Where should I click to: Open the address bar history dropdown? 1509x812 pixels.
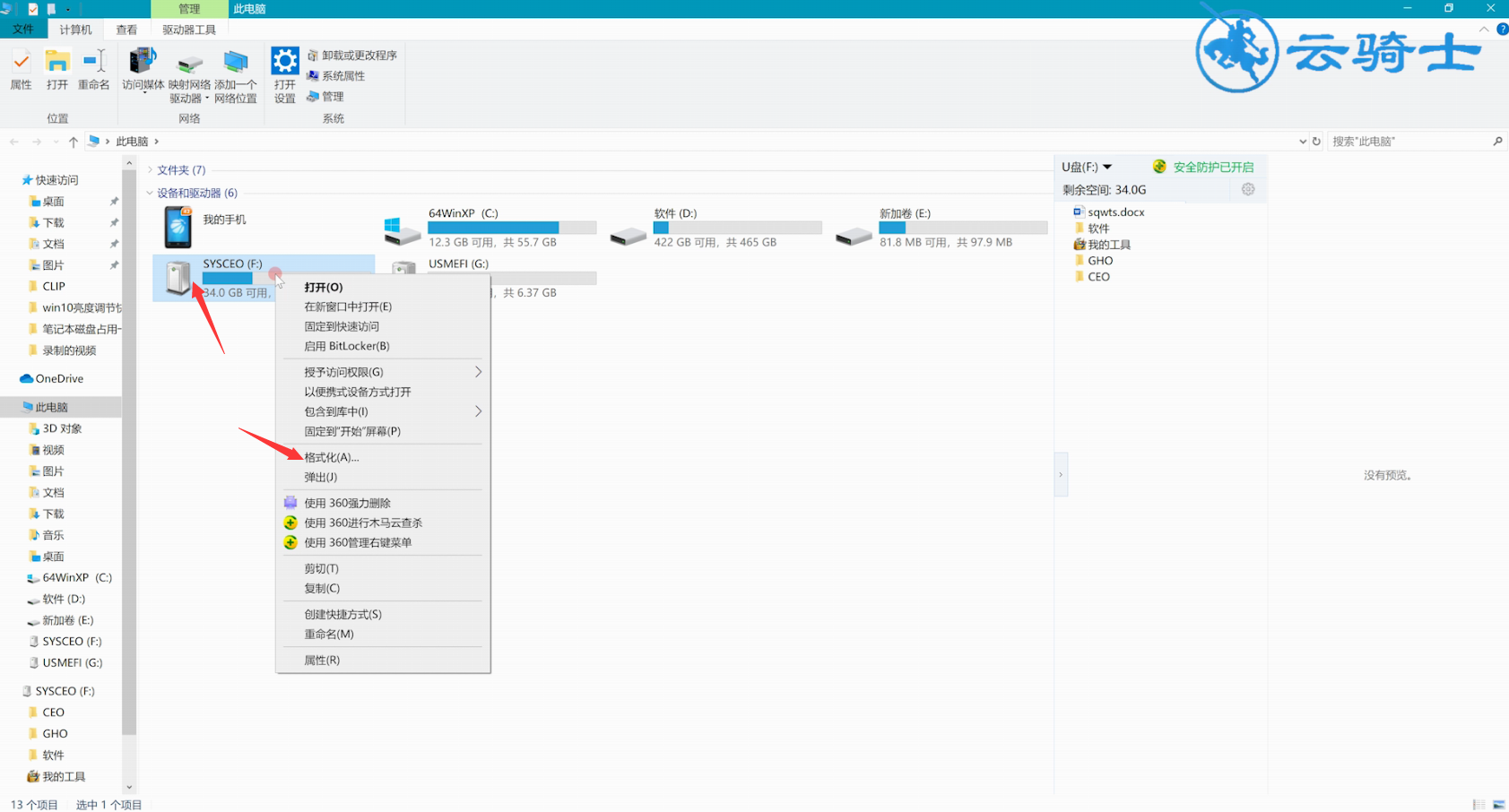1302,142
